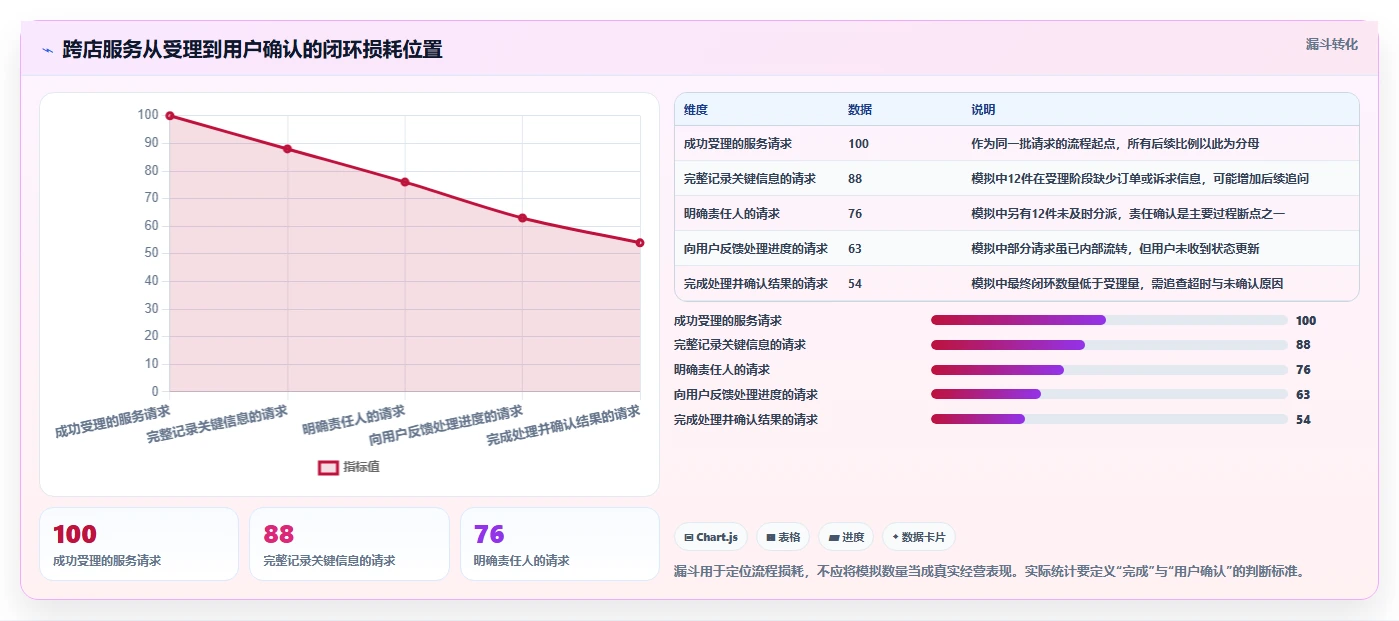Click the value 100 beside the first progress bar
The width and height of the screenshot is (1399, 621).
[1306, 321]
